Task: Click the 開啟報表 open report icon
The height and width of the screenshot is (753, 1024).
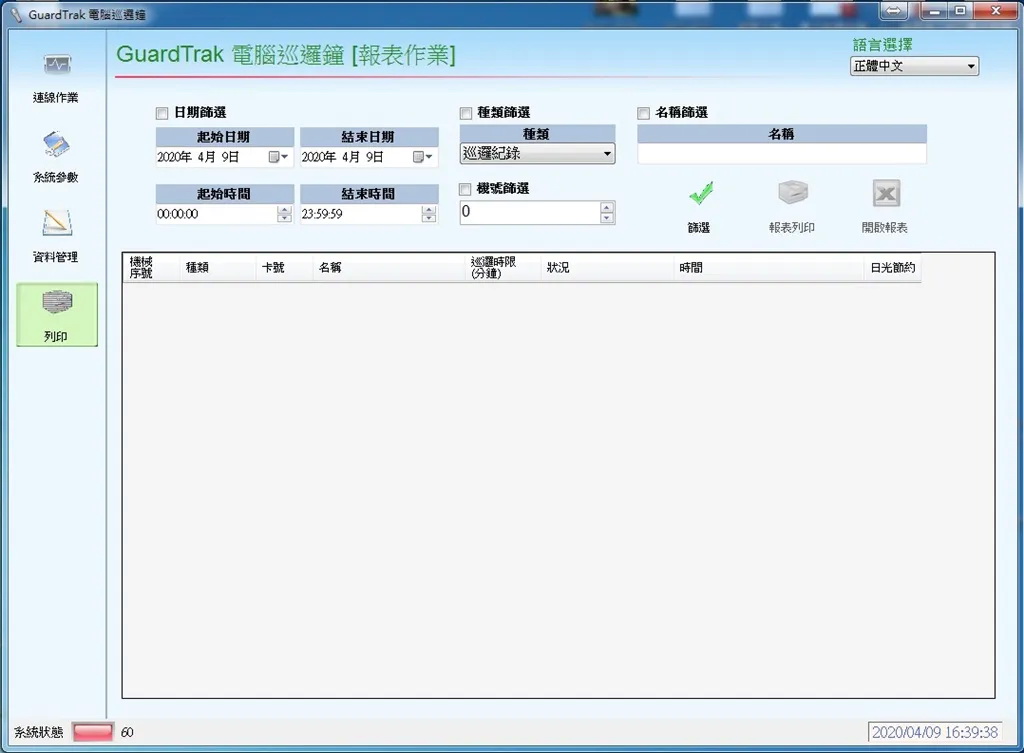Action: (x=886, y=193)
